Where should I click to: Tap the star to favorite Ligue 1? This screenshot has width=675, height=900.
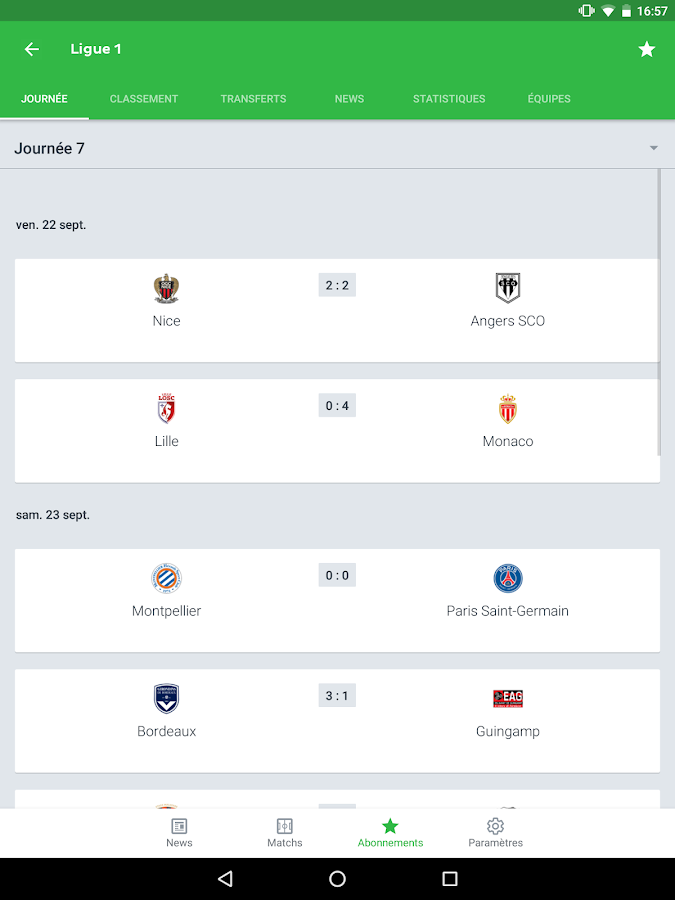pyautogui.click(x=647, y=48)
